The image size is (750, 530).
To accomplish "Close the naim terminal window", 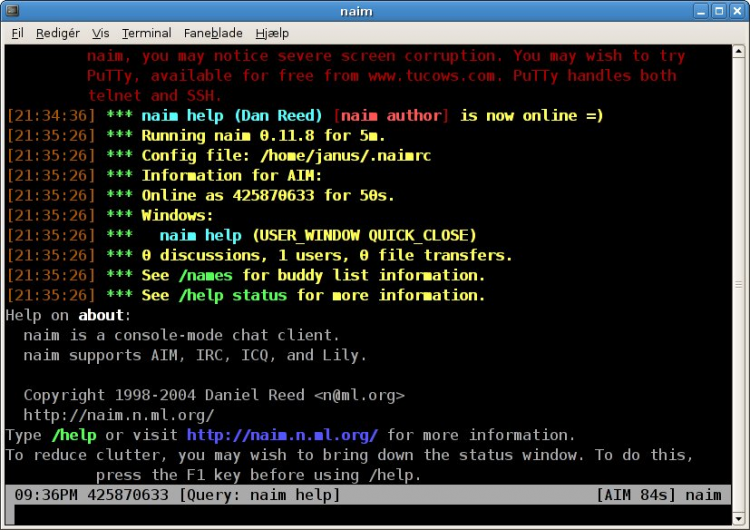I will pyautogui.click(x=737, y=11).
